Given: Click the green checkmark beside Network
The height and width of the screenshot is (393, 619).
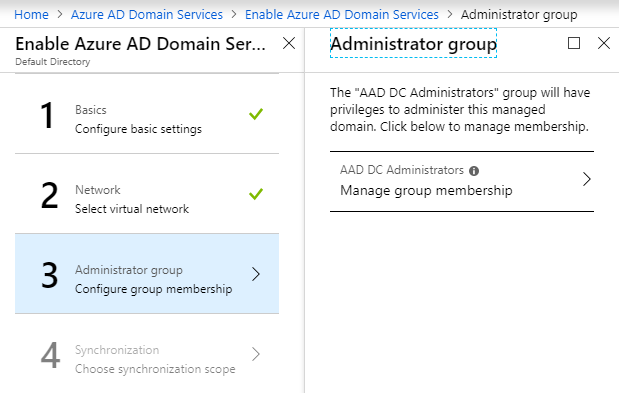Looking at the screenshot, I should (x=256, y=194).
